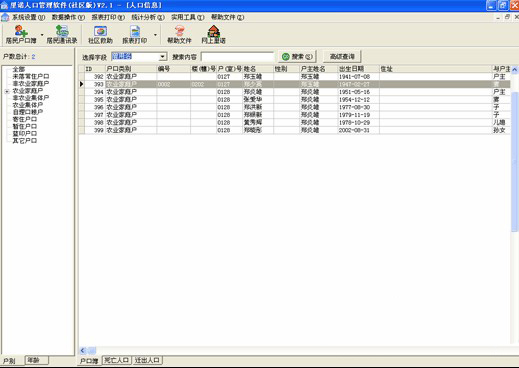Click the 性别 column header
519x368 pixels.
coord(286,69)
